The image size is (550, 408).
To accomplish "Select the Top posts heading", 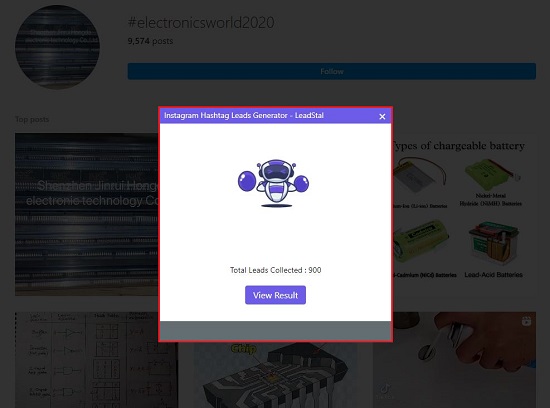I will pos(32,119).
